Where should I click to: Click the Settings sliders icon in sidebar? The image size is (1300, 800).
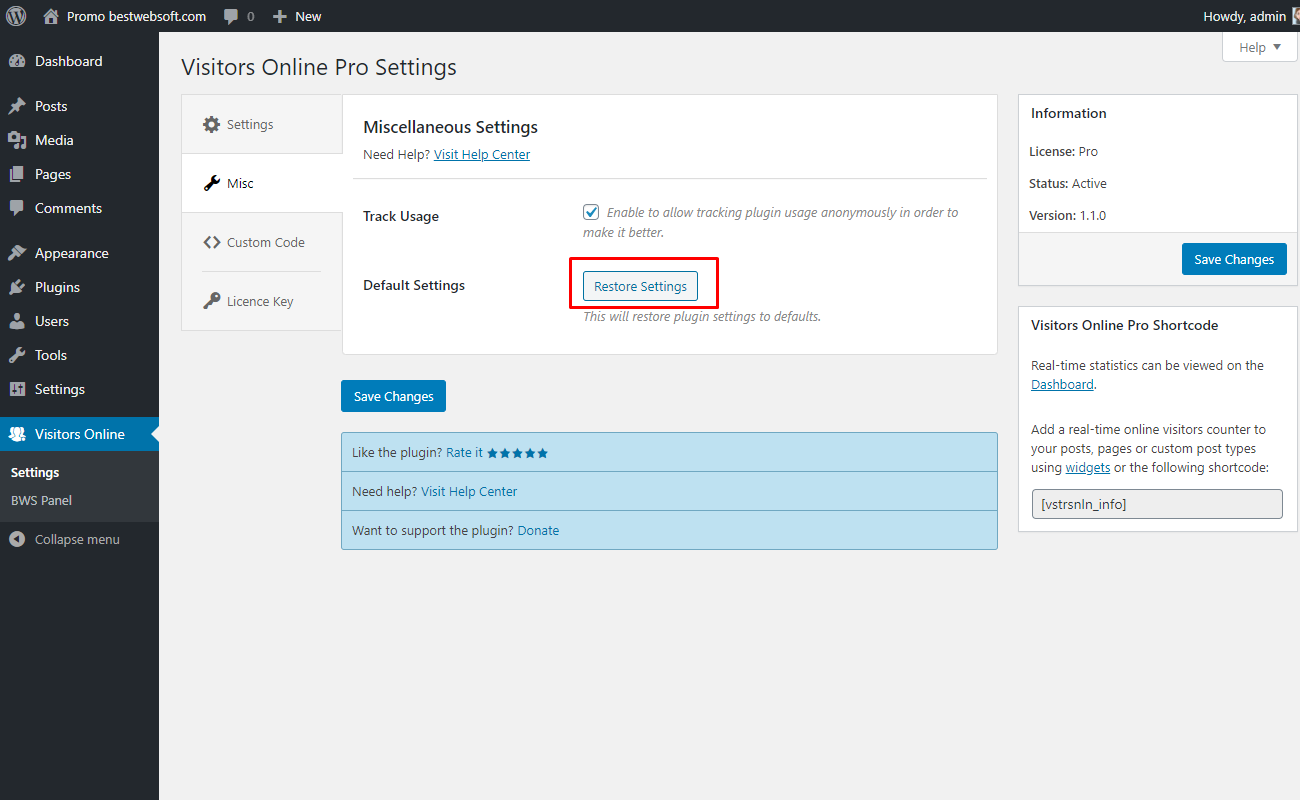click(17, 389)
